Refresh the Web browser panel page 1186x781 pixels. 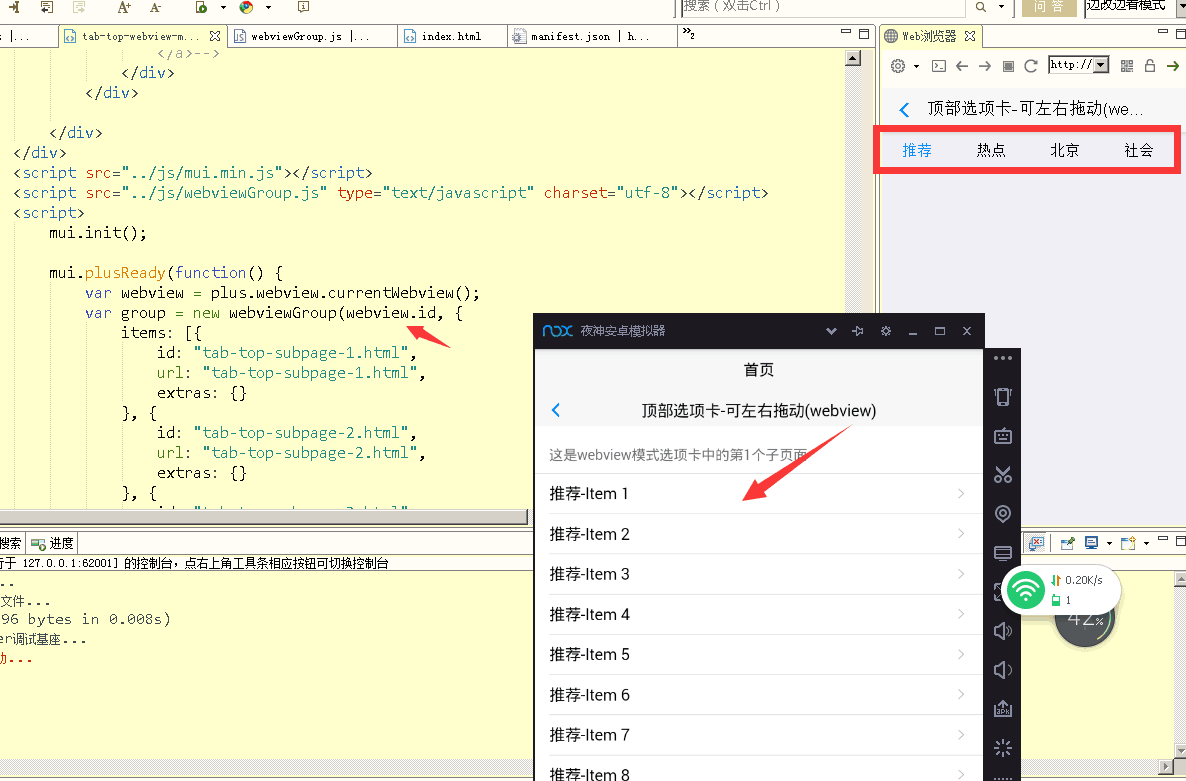tap(1030, 66)
